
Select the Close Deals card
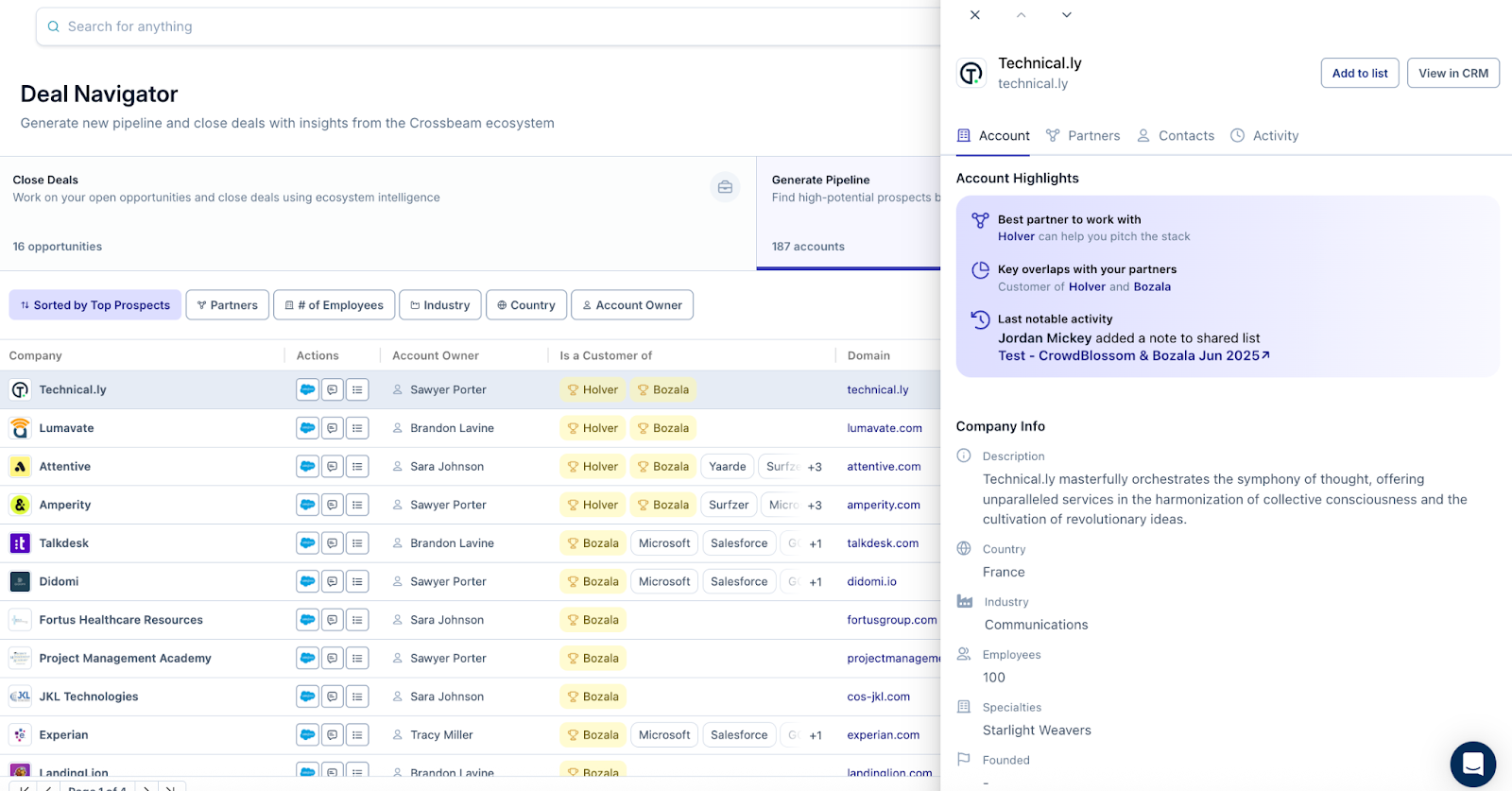378,214
